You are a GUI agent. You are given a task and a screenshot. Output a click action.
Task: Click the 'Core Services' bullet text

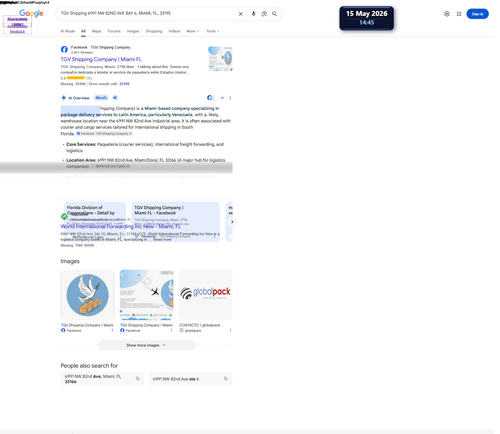tap(145, 147)
